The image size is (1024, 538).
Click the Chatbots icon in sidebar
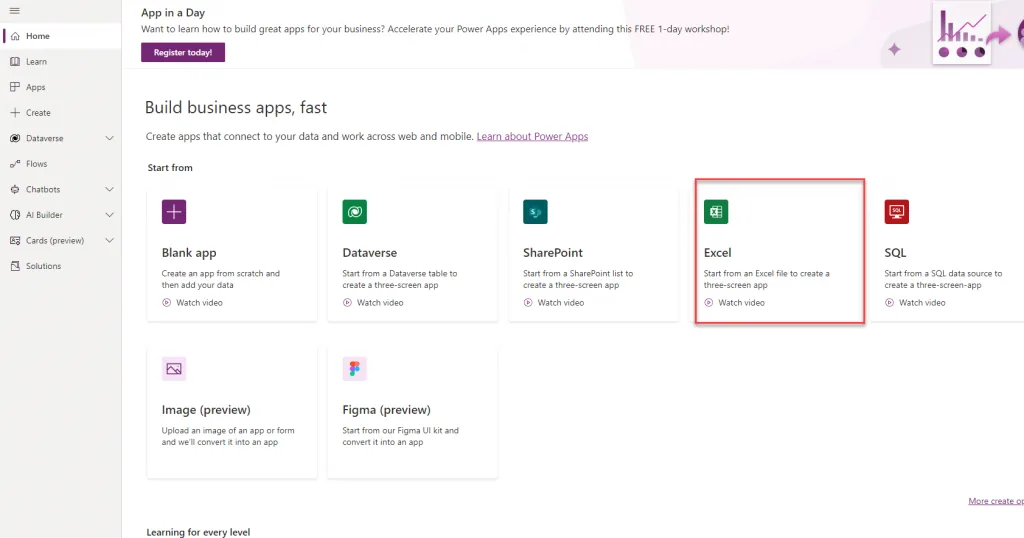(x=15, y=189)
